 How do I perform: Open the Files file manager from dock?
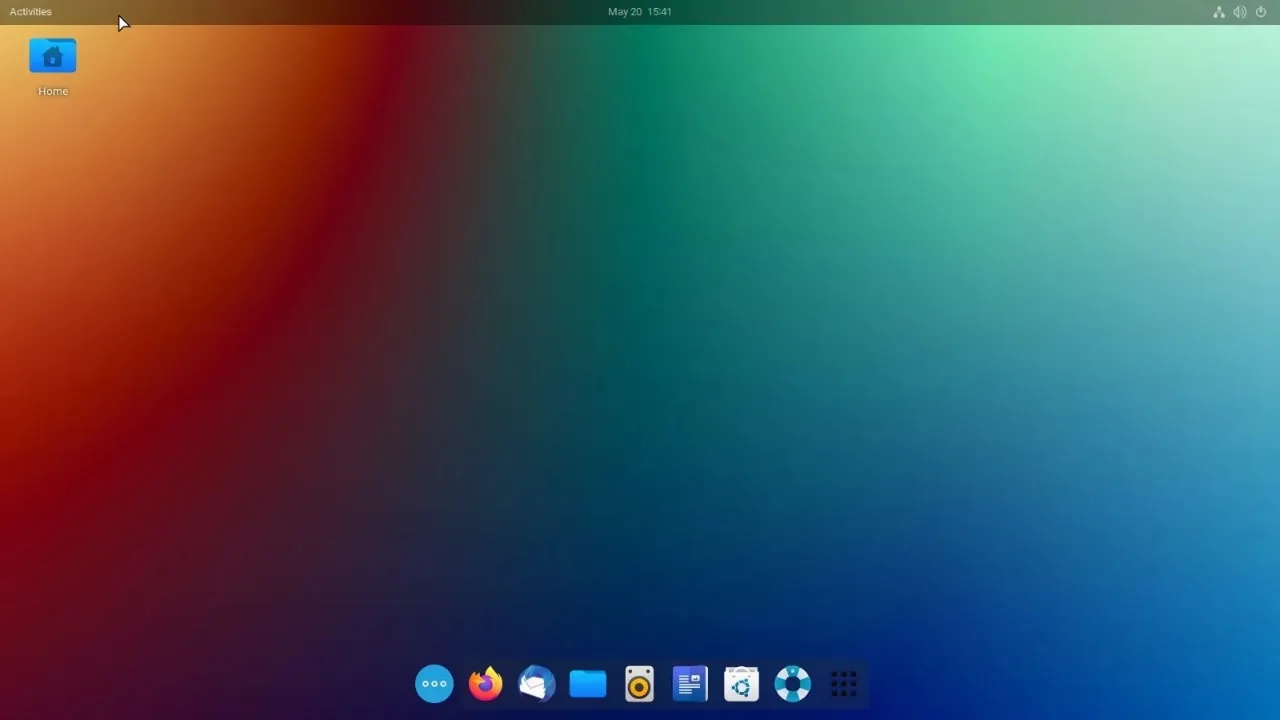tap(587, 684)
